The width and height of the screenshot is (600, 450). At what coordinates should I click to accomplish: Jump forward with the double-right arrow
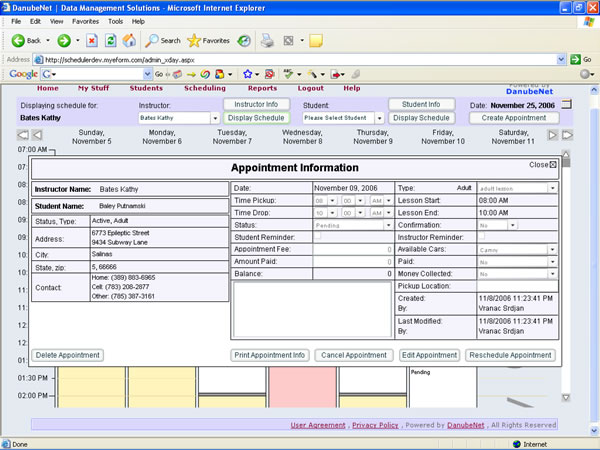point(567,135)
